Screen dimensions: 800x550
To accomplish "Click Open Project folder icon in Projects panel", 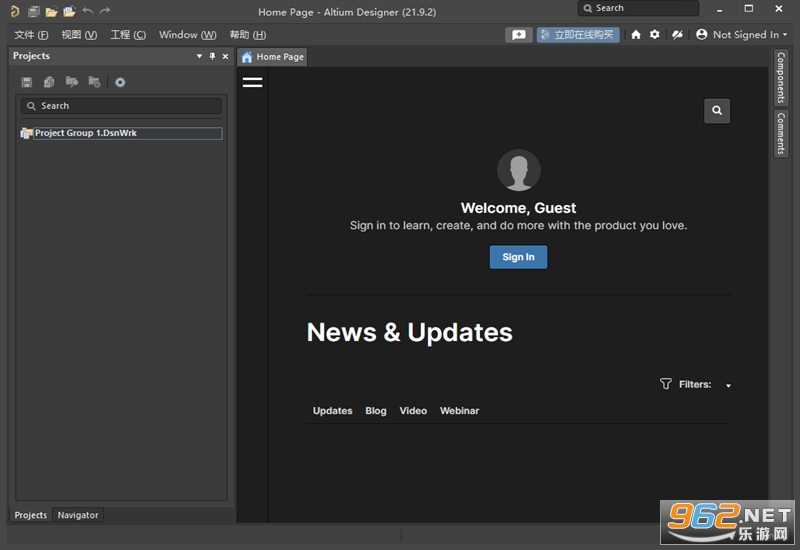I will pyautogui.click(x=72, y=82).
